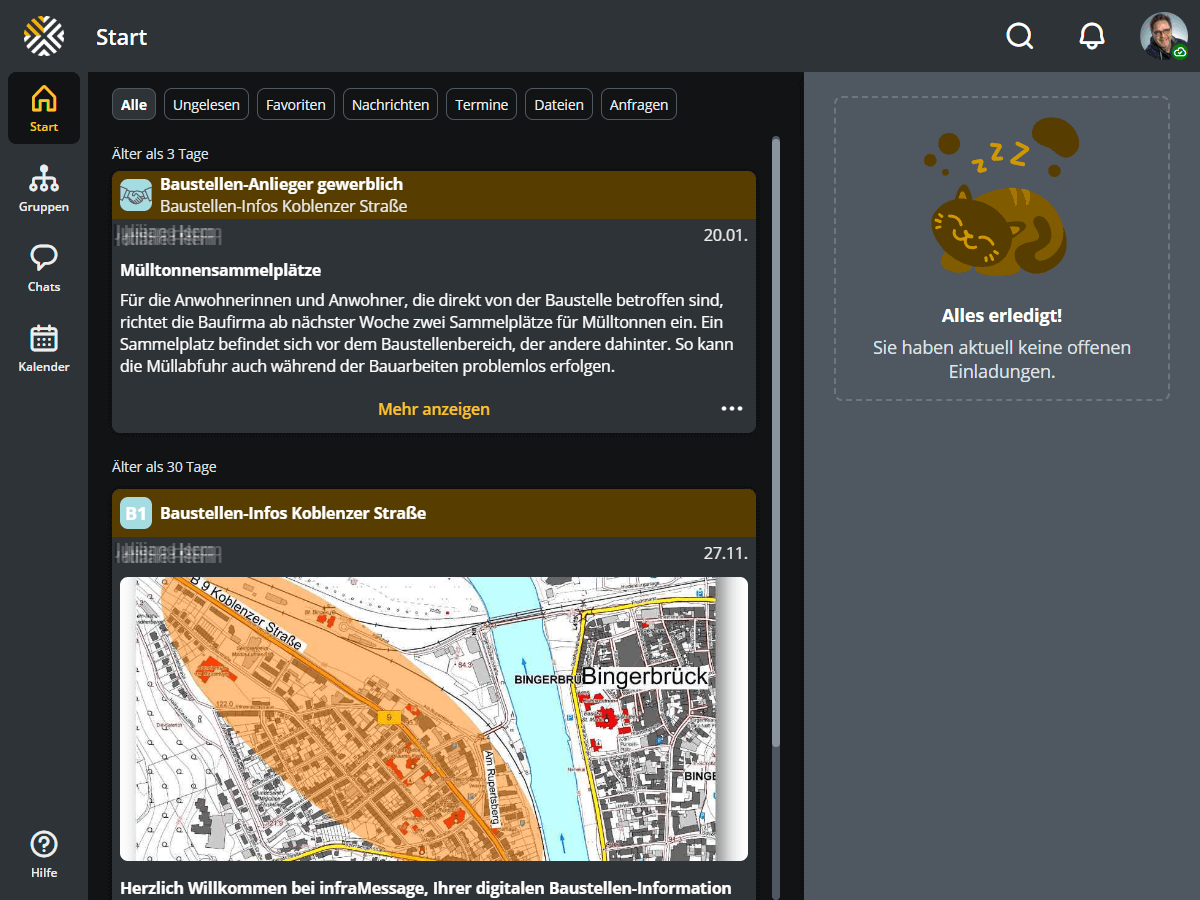Filter feed by Termine

481,105
